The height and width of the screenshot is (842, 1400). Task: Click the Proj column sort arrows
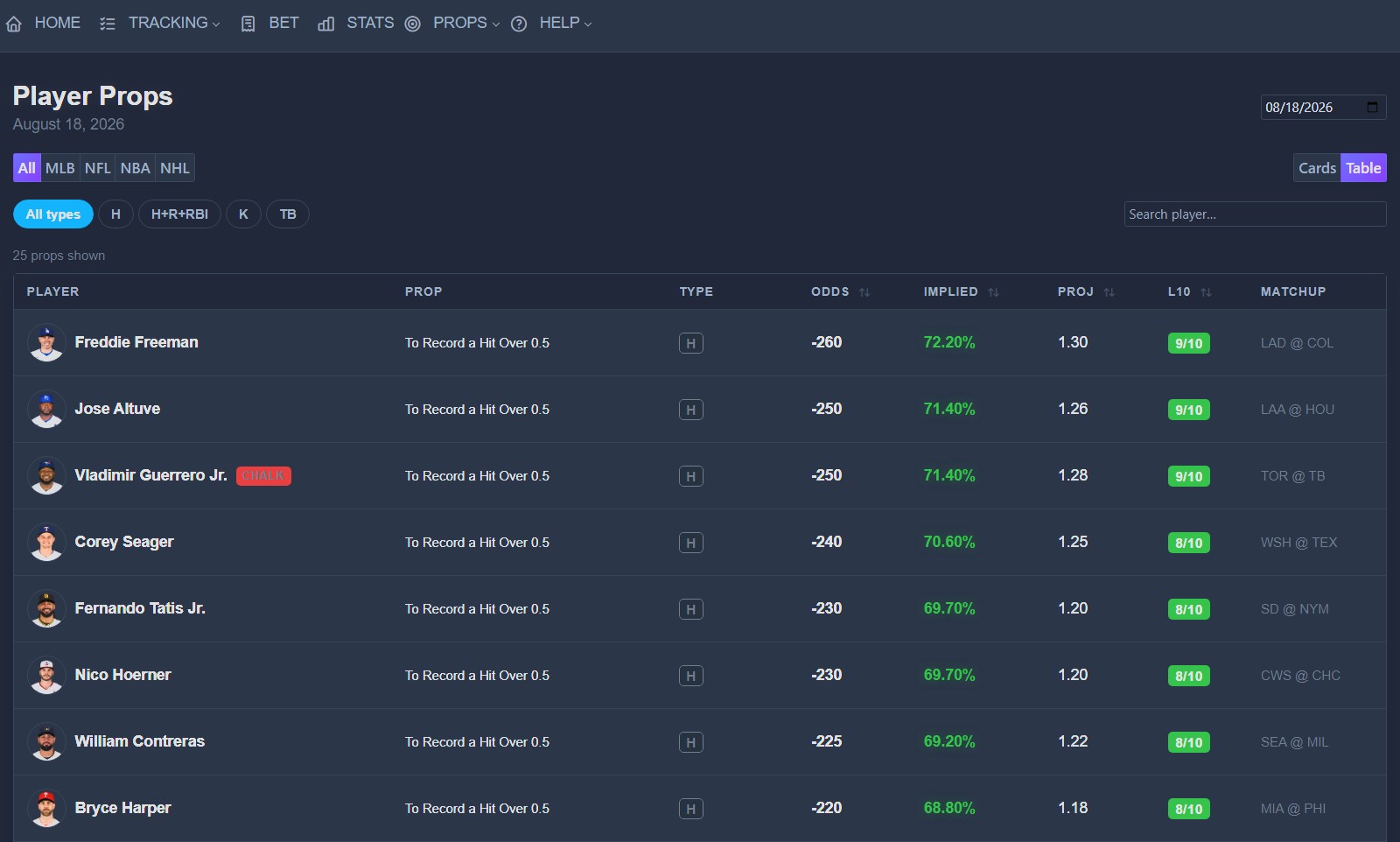1109,292
